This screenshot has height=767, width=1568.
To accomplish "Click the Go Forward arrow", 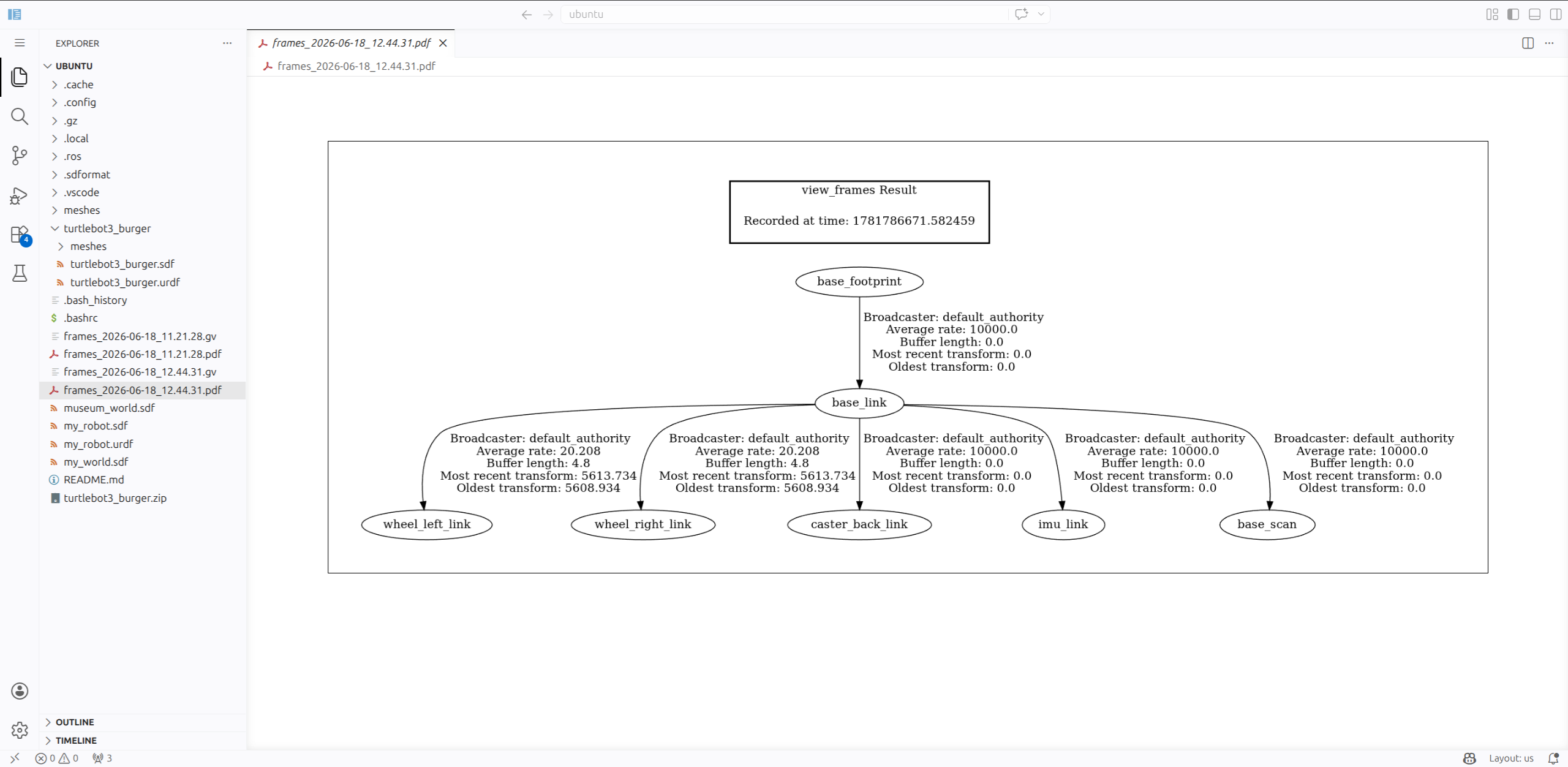I will [x=548, y=14].
